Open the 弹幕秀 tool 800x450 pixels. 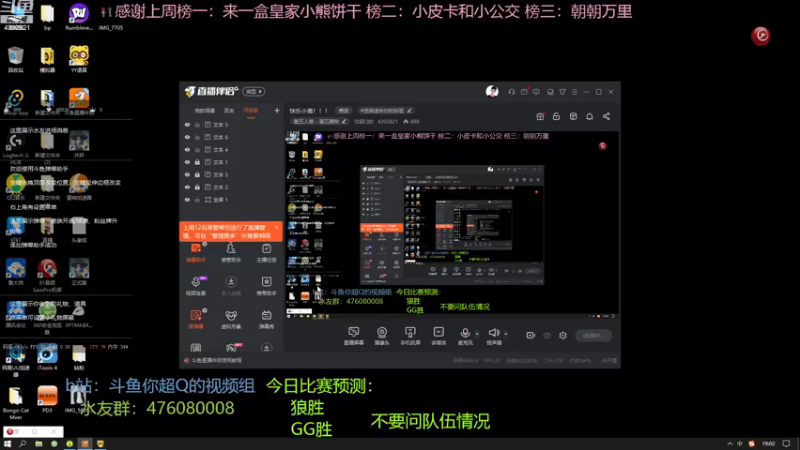(x=266, y=319)
